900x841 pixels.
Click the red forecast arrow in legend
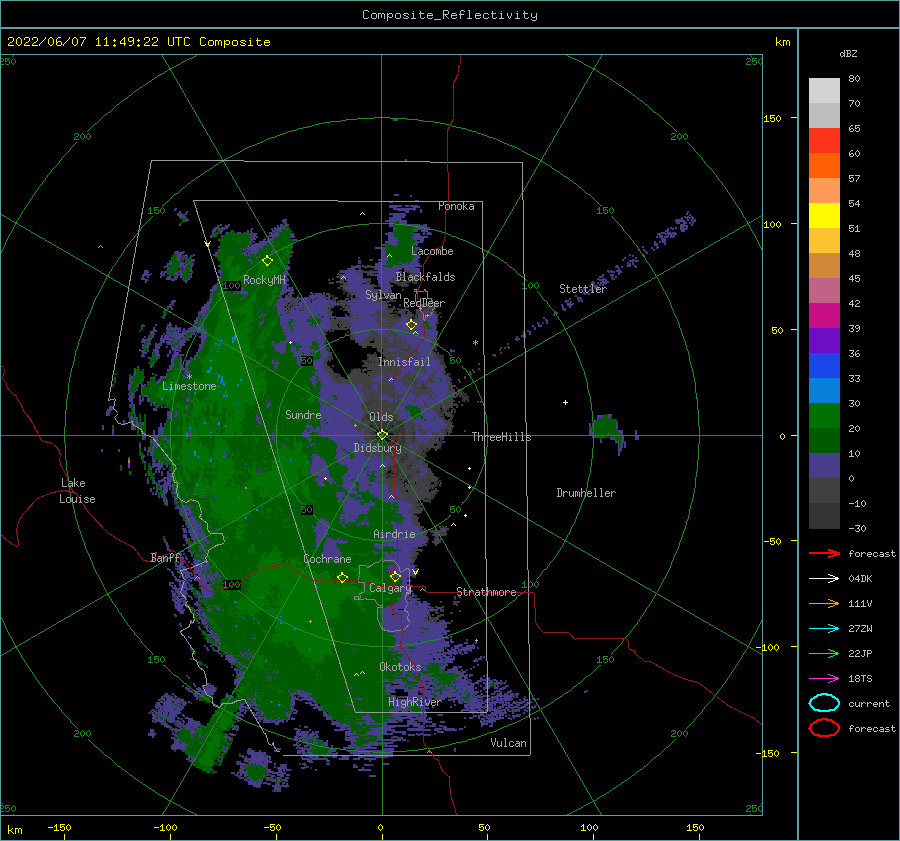click(824, 553)
